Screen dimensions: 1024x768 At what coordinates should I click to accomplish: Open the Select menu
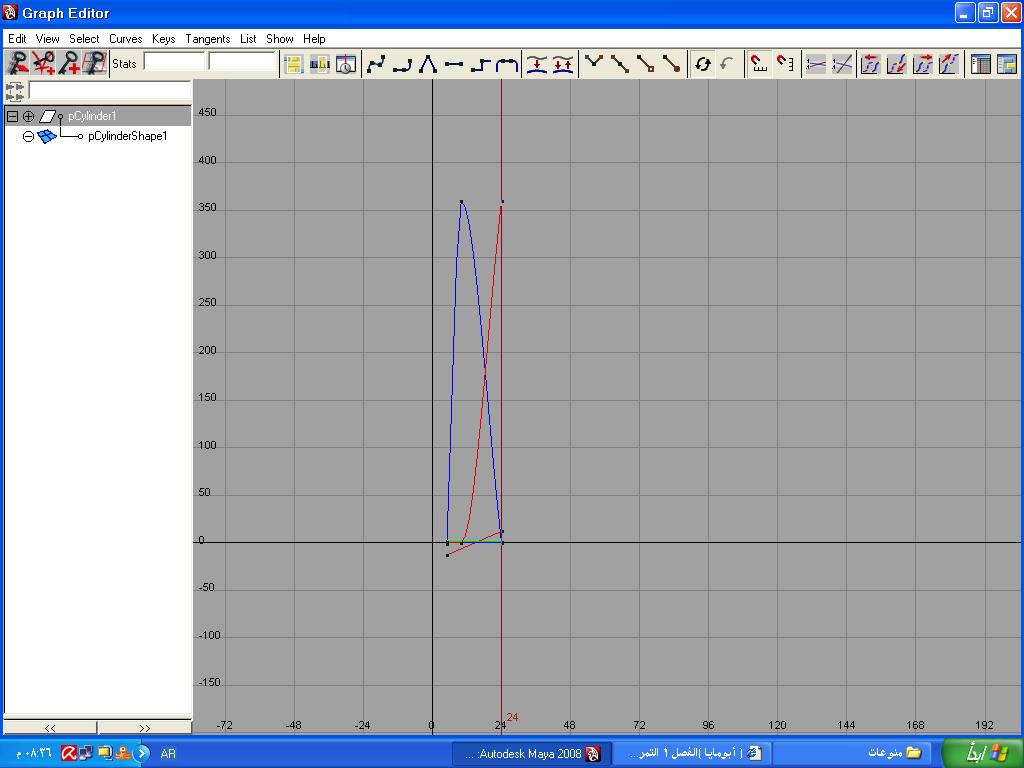point(84,39)
